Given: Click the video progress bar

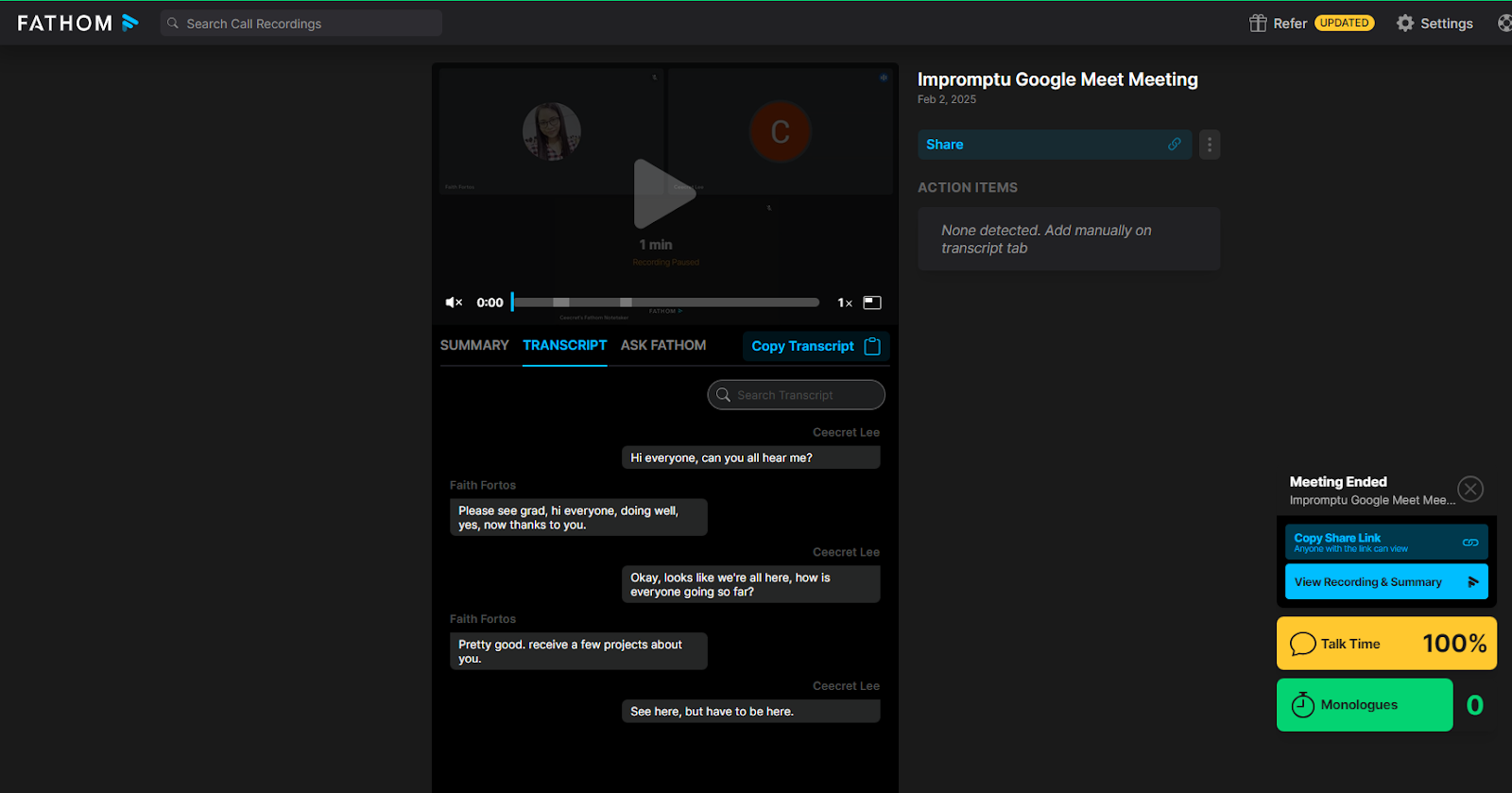Looking at the screenshot, I should [x=665, y=302].
